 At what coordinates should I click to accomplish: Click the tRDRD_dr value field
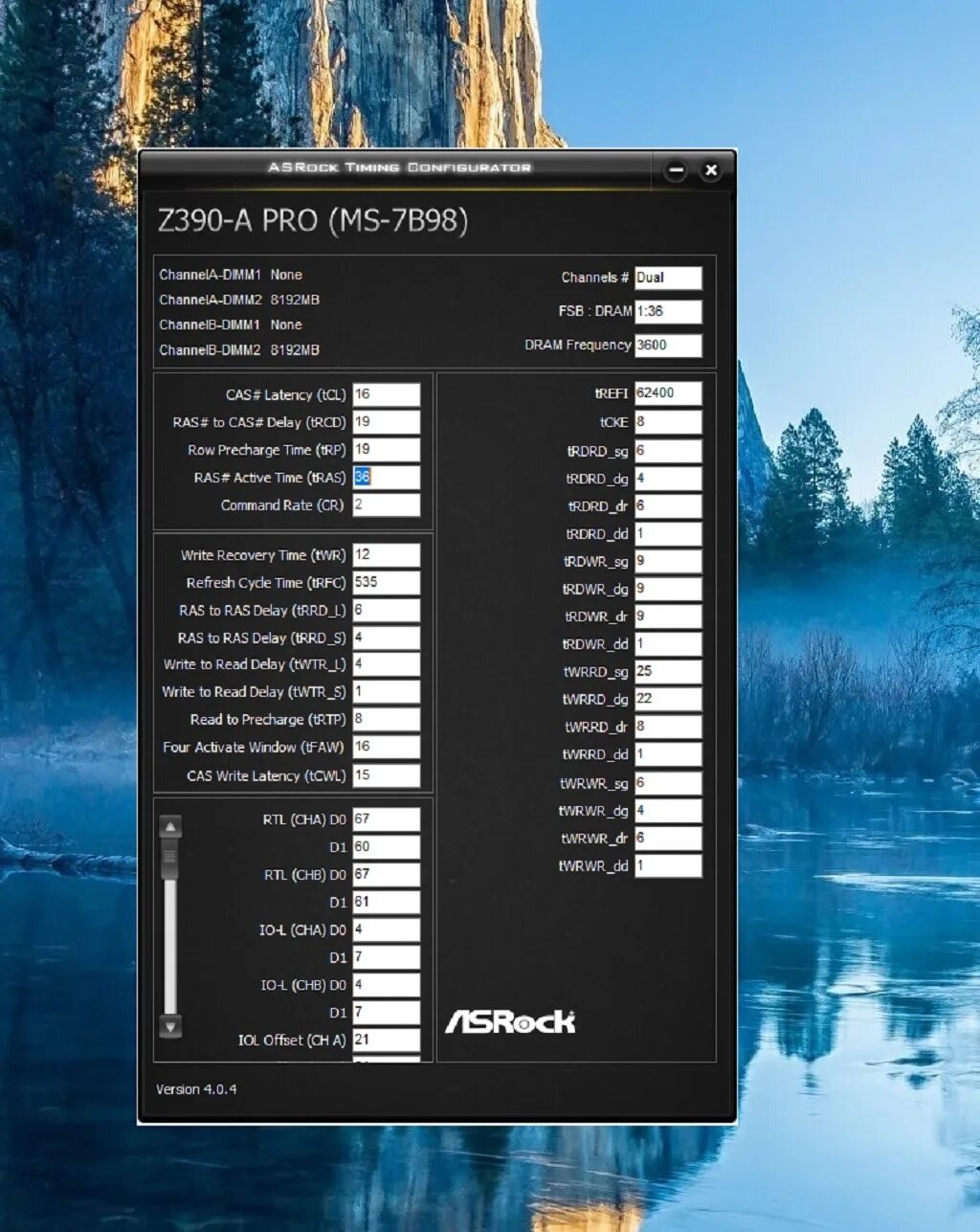(668, 506)
